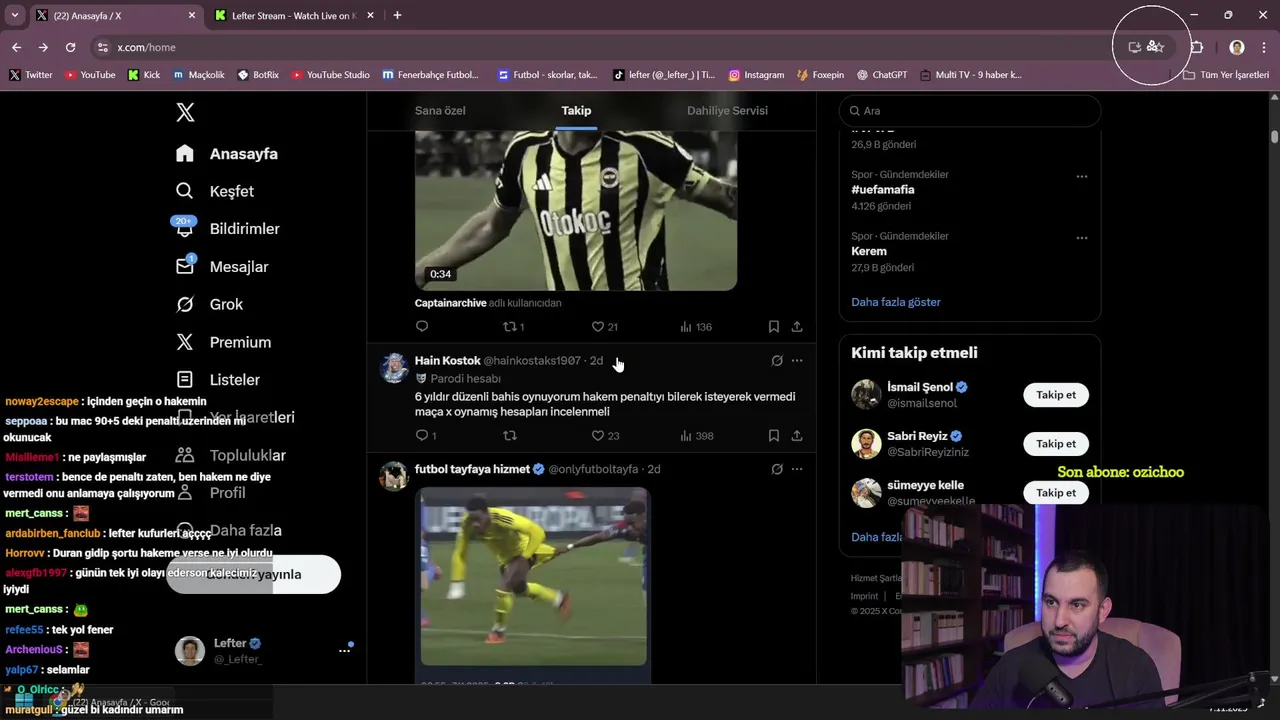Open Lefter account switcher menu dots
Screen dimensions: 1280x720
tap(344, 650)
